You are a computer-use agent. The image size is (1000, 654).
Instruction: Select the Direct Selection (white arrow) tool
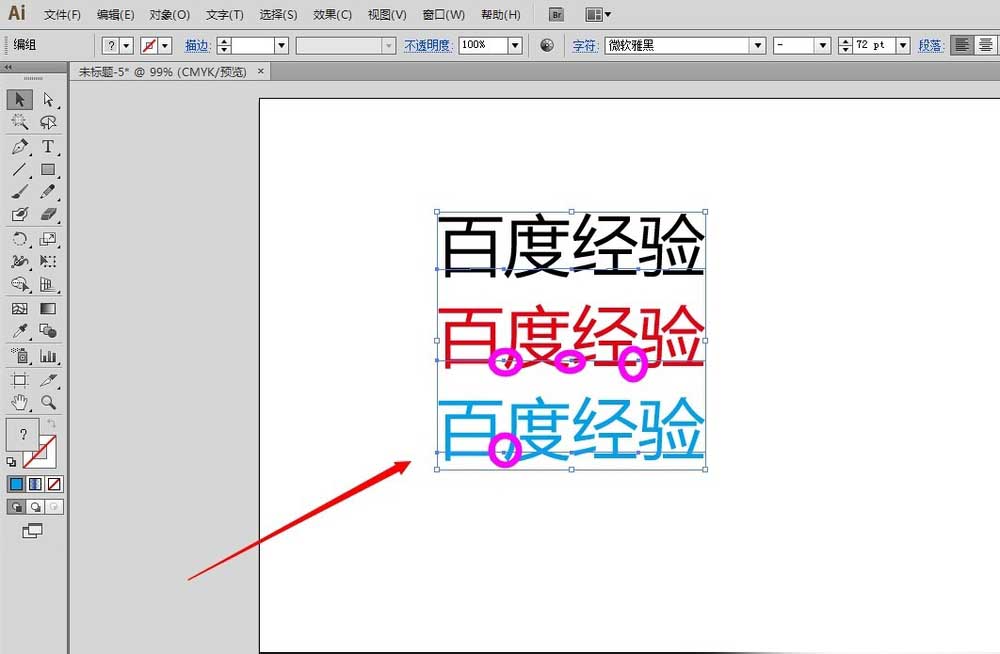[48, 100]
